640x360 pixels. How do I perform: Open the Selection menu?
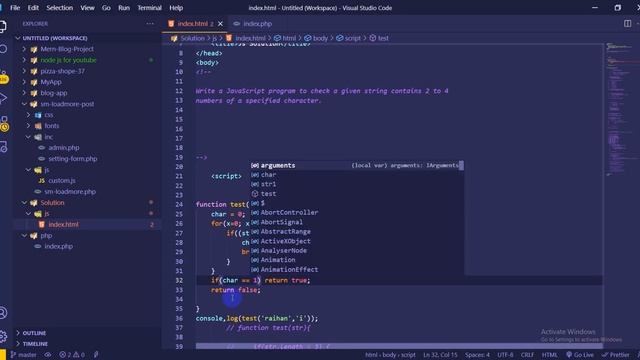coord(60,8)
